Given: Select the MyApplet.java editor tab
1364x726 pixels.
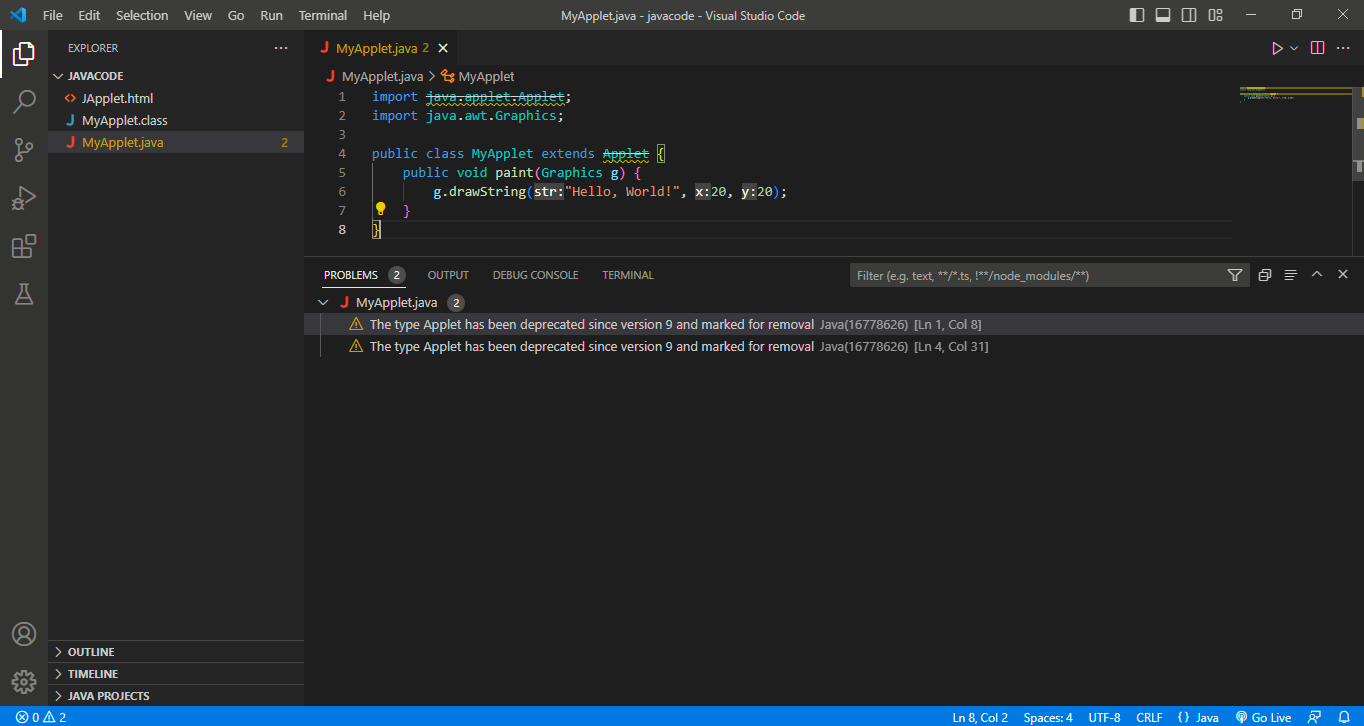Looking at the screenshot, I should (x=380, y=48).
